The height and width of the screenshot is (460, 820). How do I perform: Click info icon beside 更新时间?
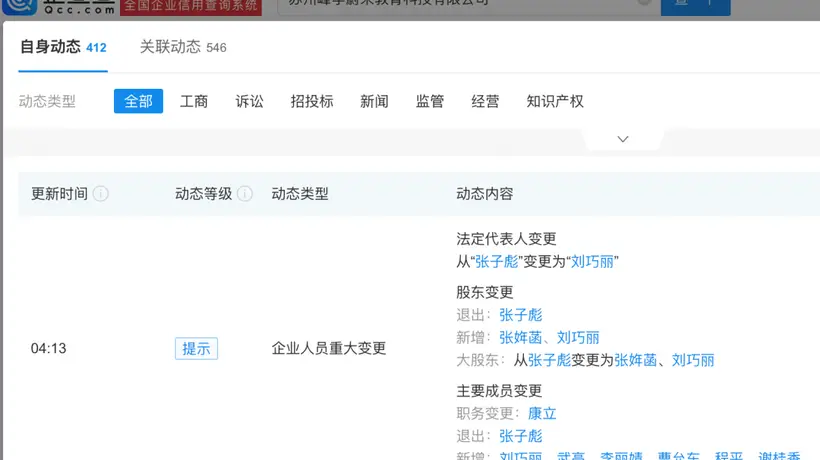coord(100,194)
